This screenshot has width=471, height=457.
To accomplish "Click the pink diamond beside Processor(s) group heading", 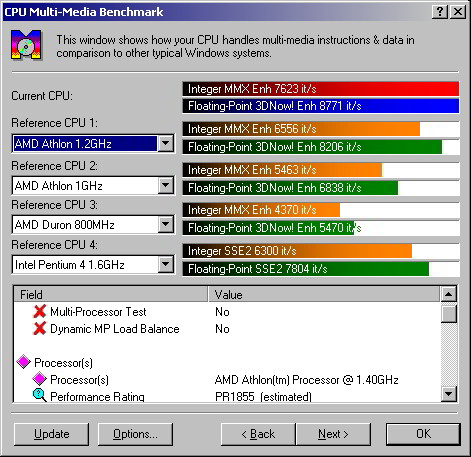I will [x=23, y=362].
